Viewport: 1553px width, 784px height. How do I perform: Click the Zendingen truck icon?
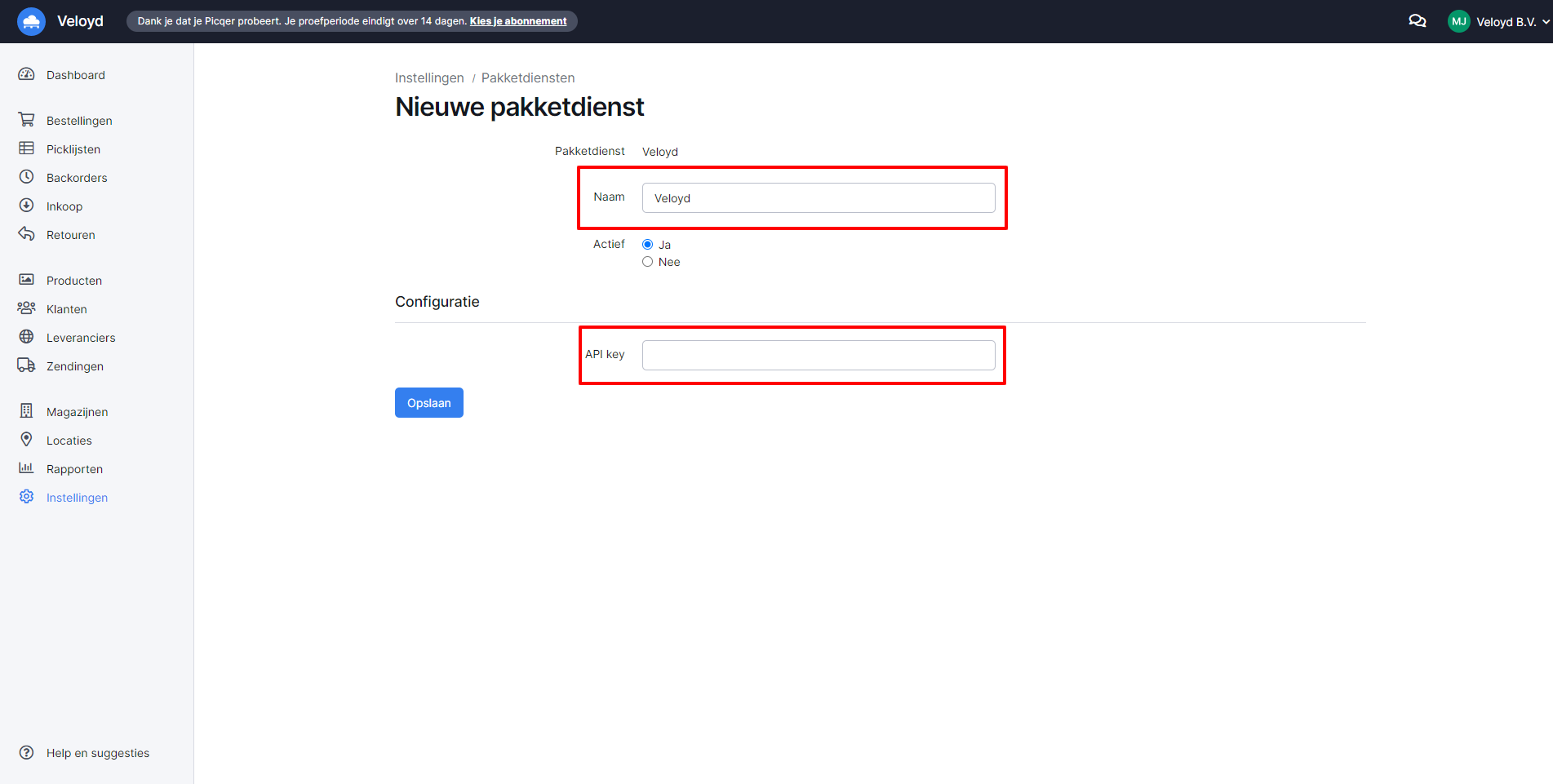point(26,365)
